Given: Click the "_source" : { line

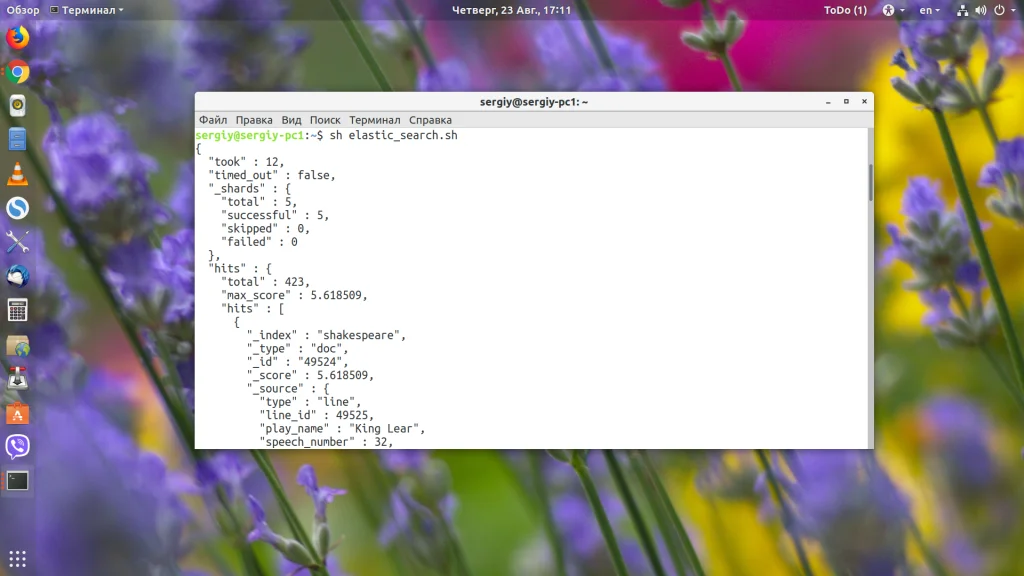Looking at the screenshot, I should tap(288, 389).
